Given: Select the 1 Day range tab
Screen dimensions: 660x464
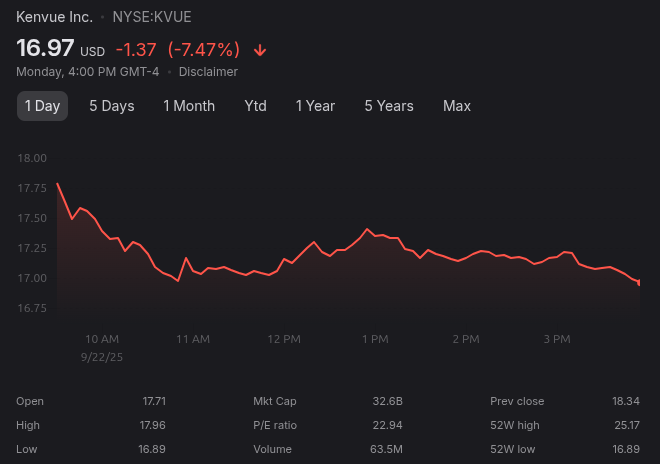Looking at the screenshot, I should pos(42,106).
